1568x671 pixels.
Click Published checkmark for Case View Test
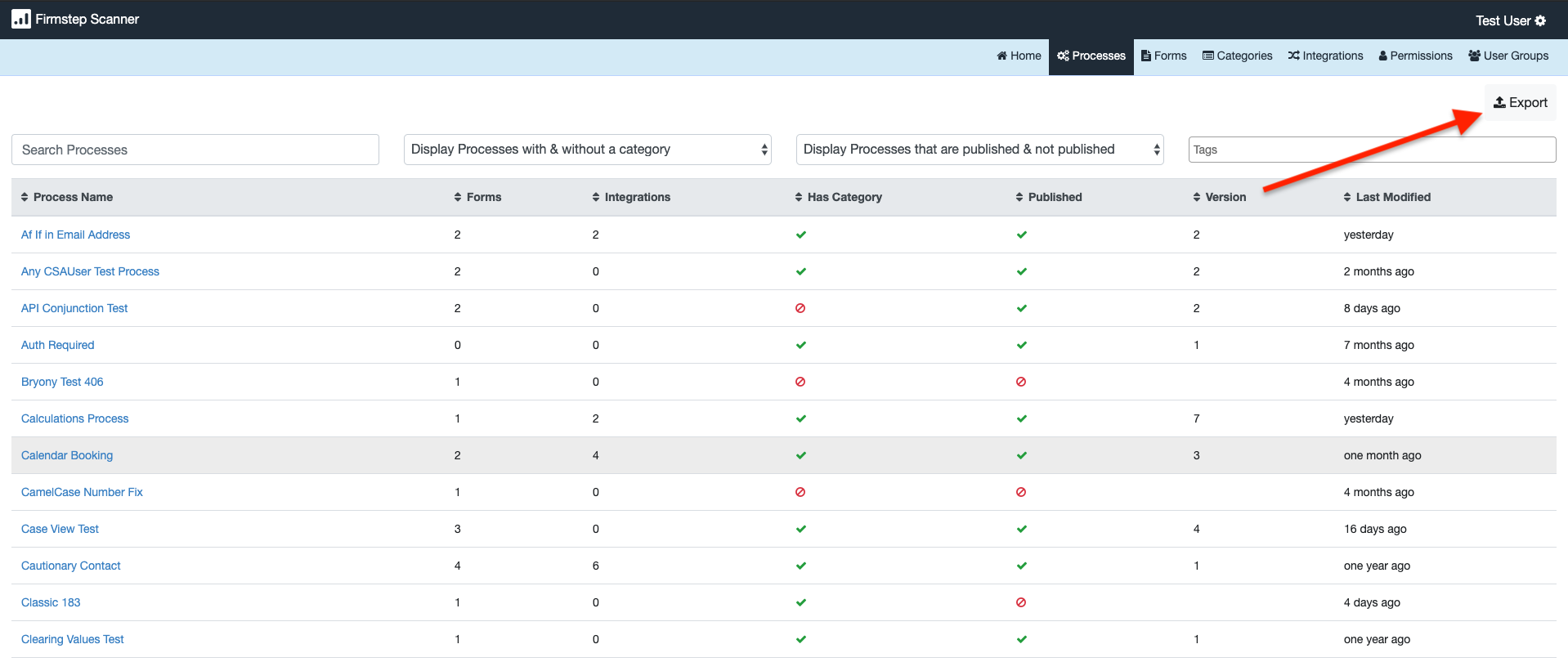point(1022,529)
